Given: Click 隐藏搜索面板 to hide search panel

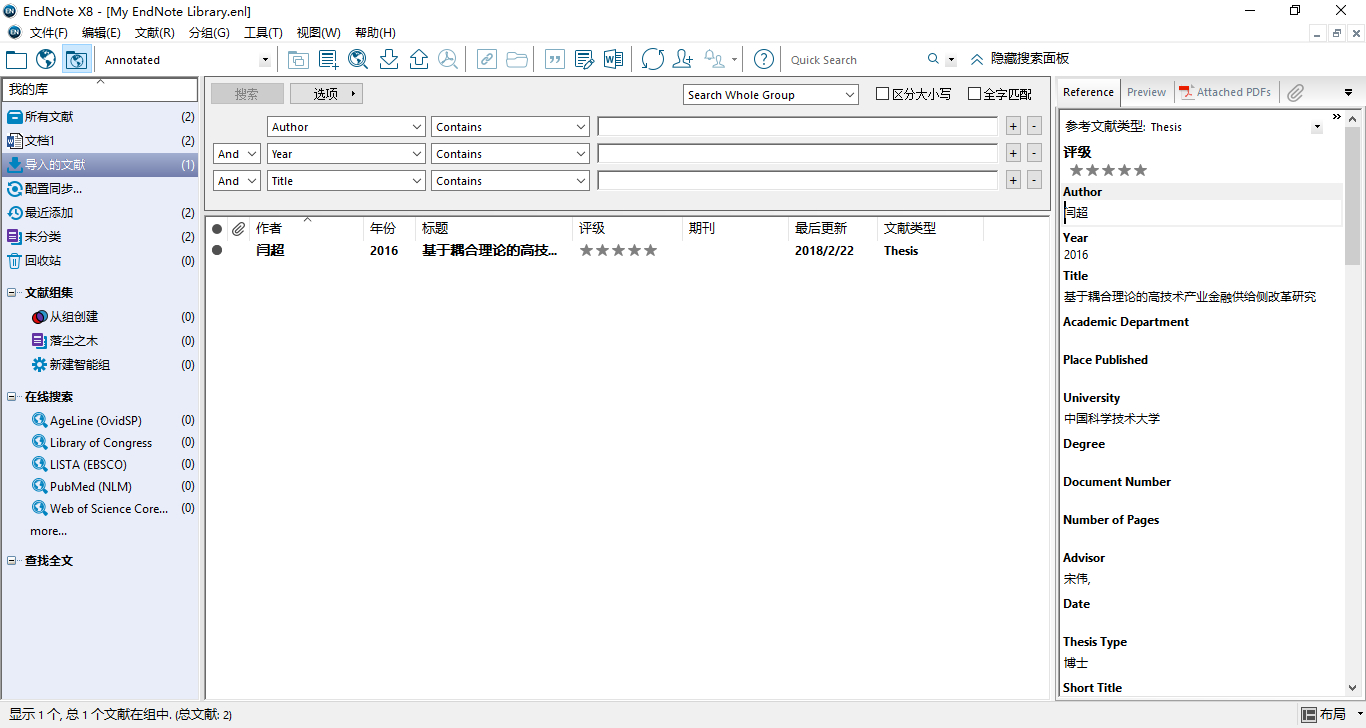Looking at the screenshot, I should coord(1020,59).
